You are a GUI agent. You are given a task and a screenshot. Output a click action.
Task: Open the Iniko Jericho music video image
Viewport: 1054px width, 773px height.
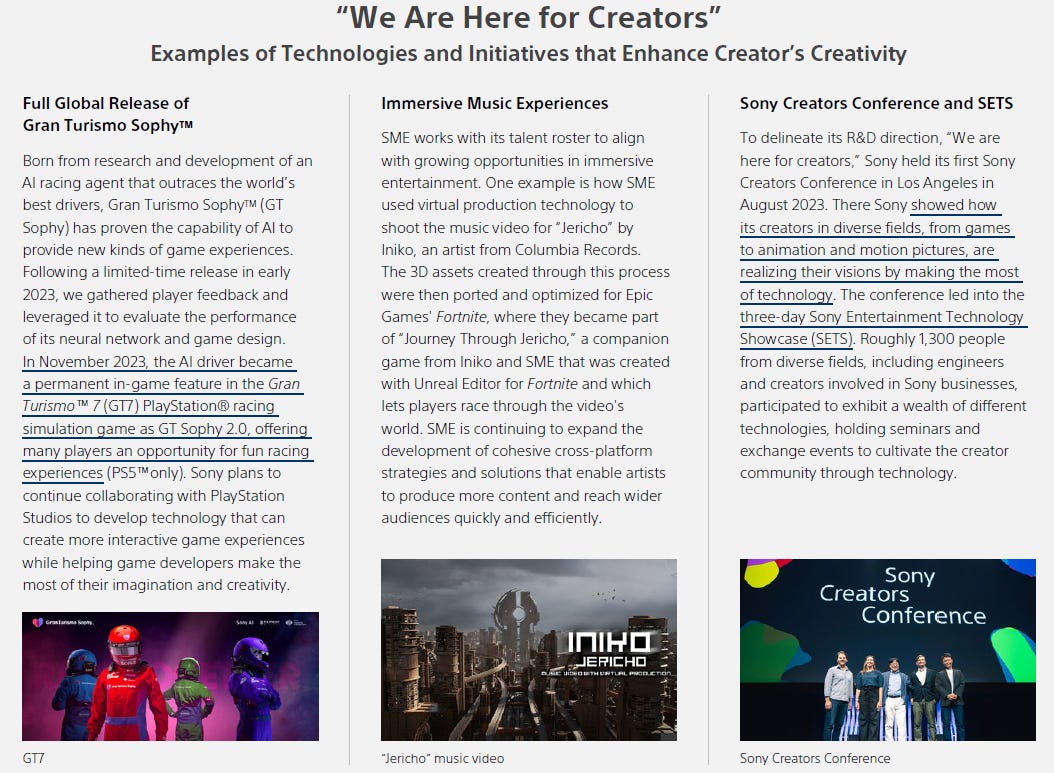click(x=529, y=650)
